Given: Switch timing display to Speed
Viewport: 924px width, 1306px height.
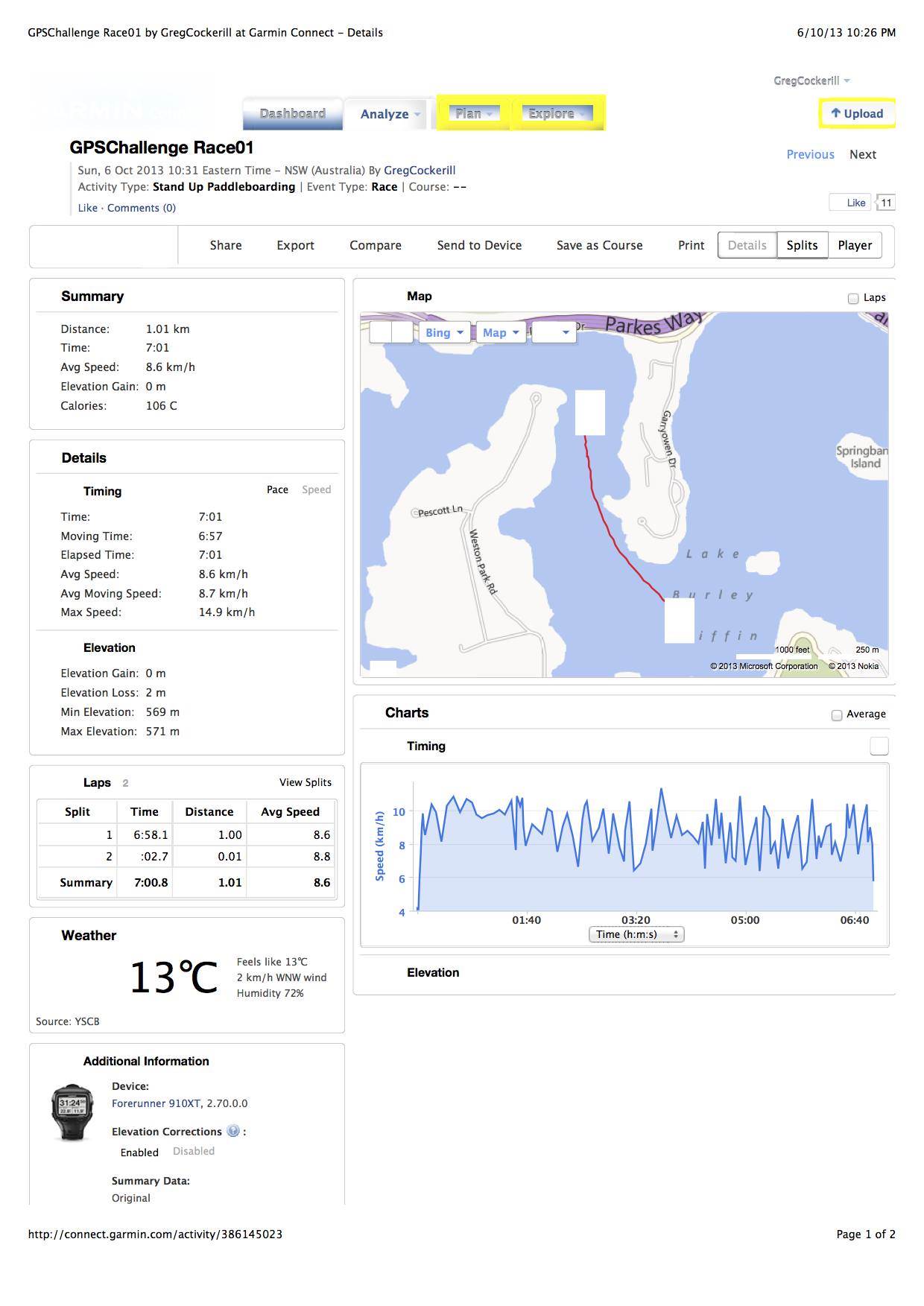Looking at the screenshot, I should tap(316, 489).
